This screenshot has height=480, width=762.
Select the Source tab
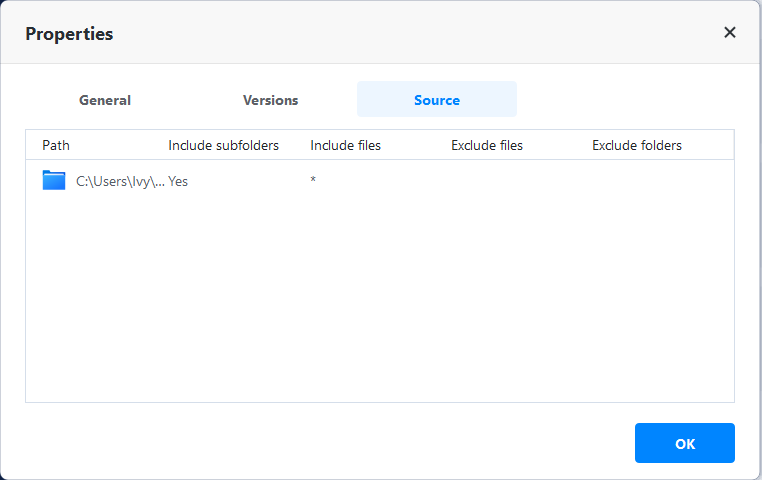437,100
